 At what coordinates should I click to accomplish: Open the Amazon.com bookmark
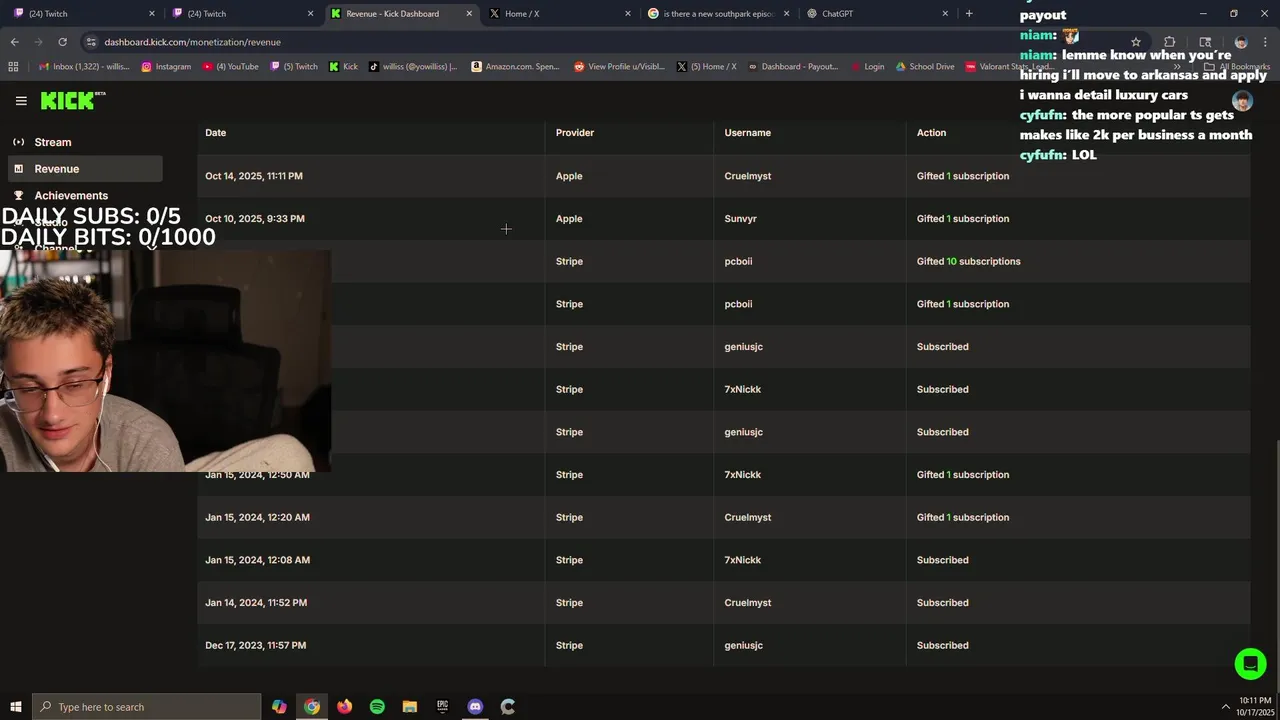(x=515, y=67)
